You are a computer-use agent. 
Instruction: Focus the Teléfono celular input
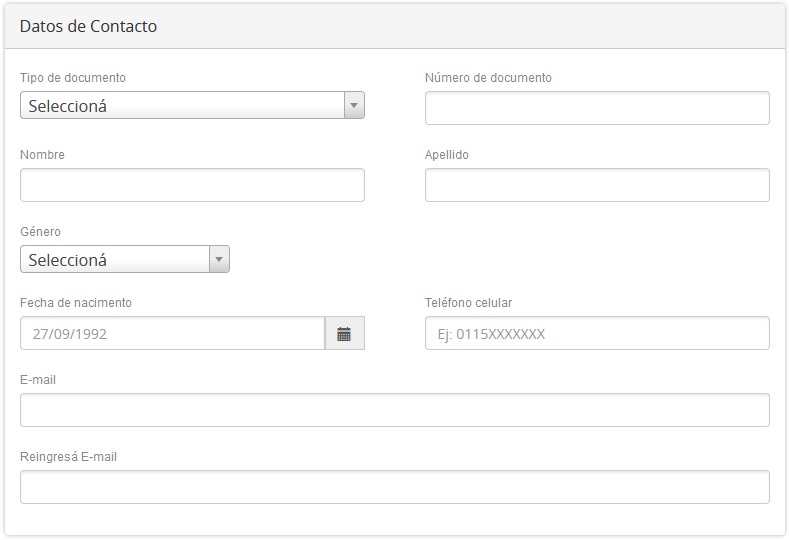tap(597, 334)
